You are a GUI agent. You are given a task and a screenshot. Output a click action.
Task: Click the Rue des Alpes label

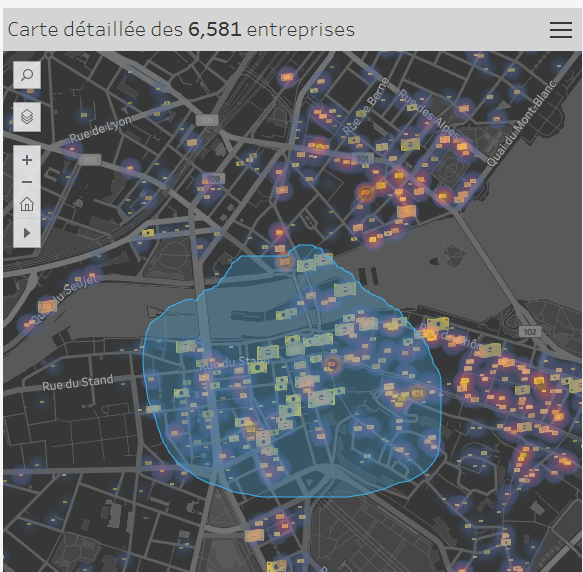(x=428, y=113)
